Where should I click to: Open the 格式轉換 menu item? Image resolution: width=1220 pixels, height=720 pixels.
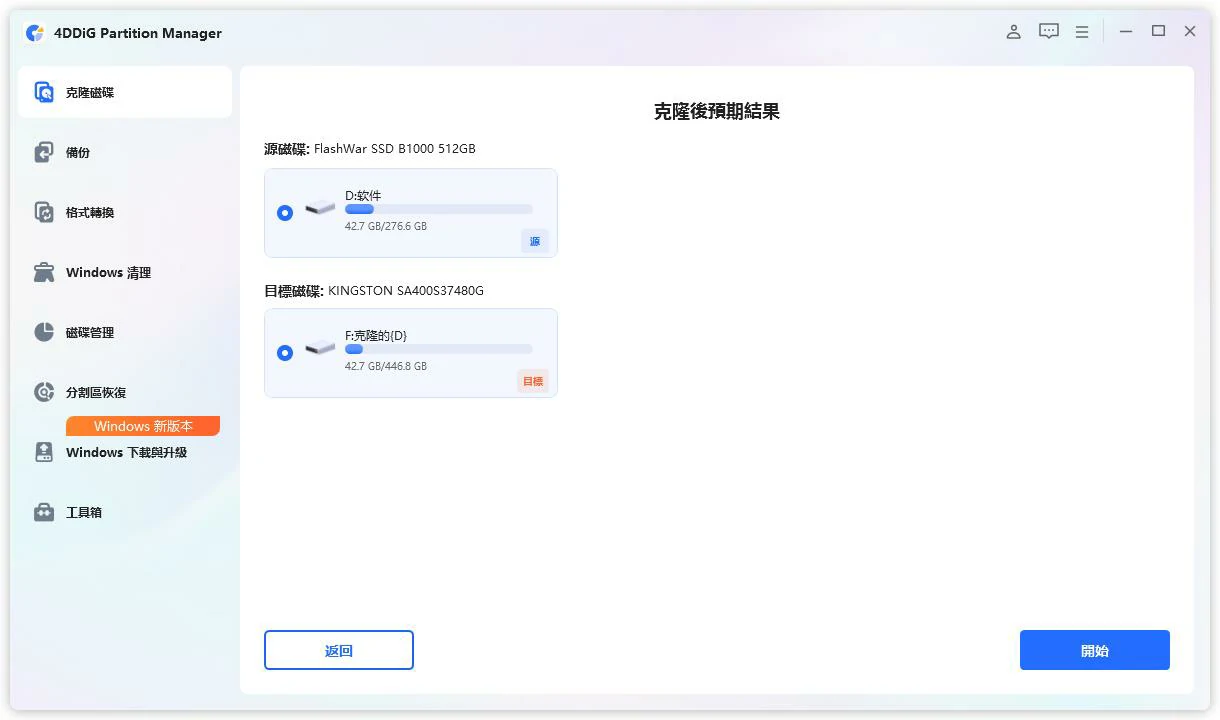pos(125,212)
